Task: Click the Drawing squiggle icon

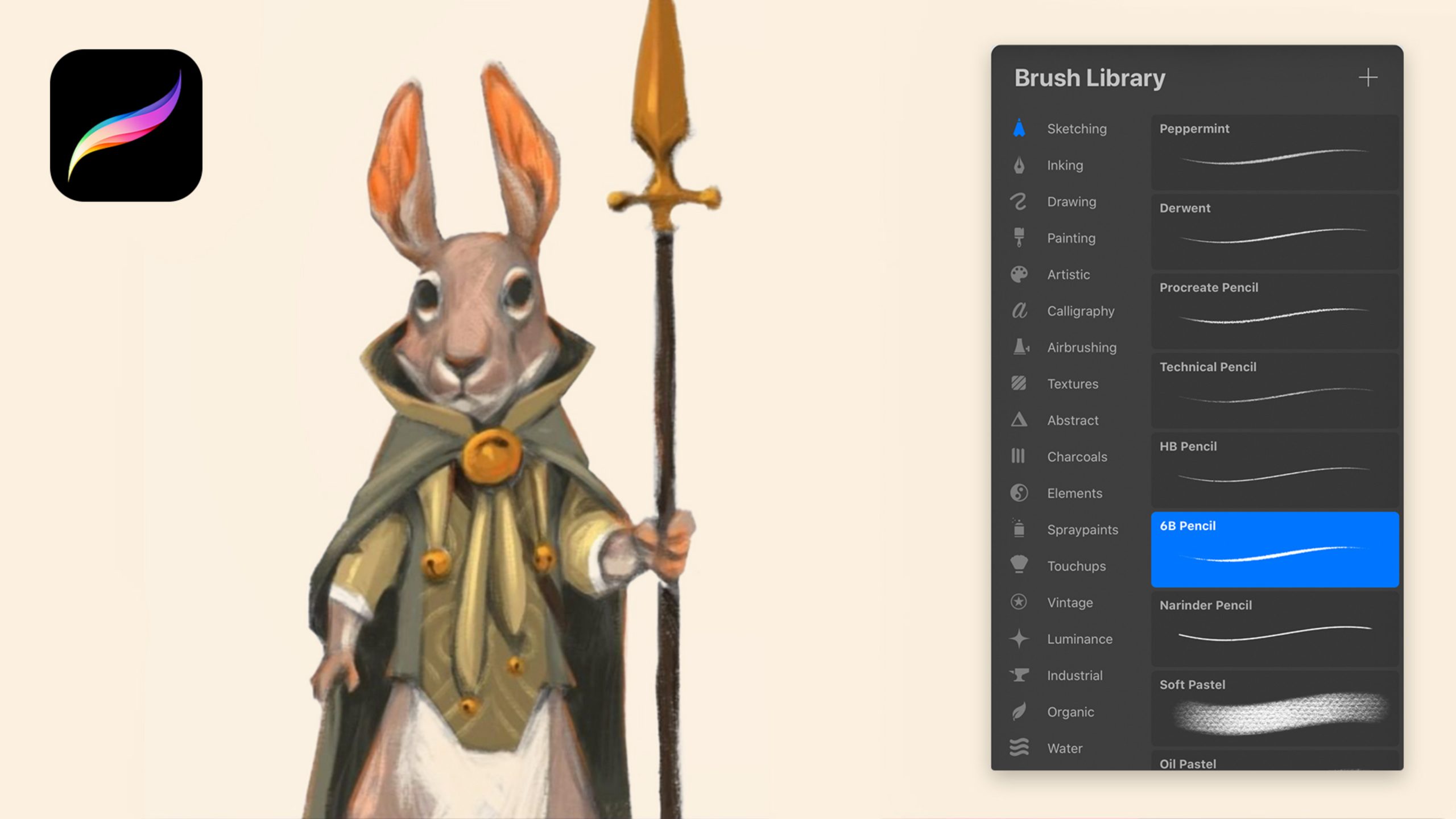Action: pos(1018,201)
